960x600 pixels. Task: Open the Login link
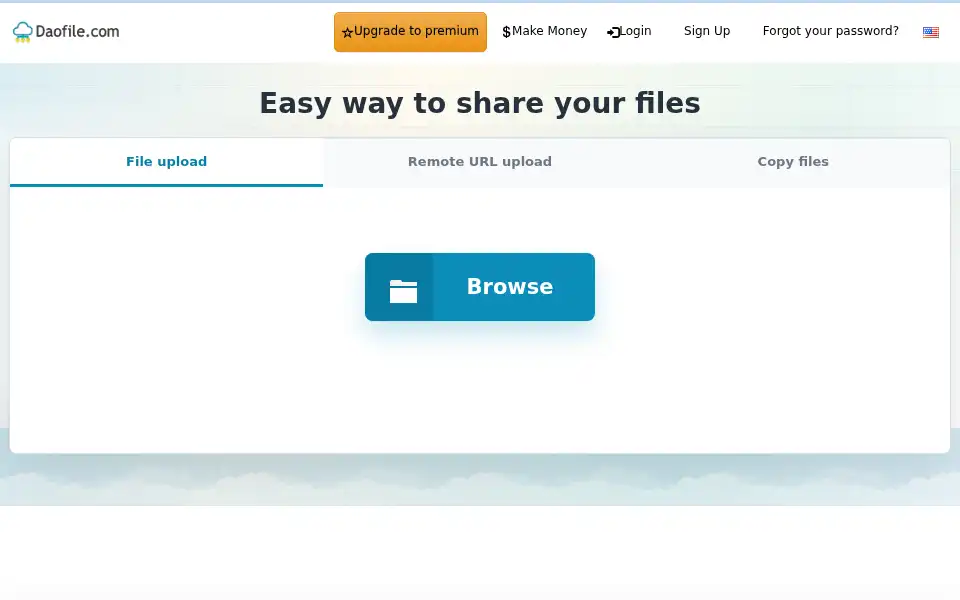pyautogui.click(x=629, y=31)
